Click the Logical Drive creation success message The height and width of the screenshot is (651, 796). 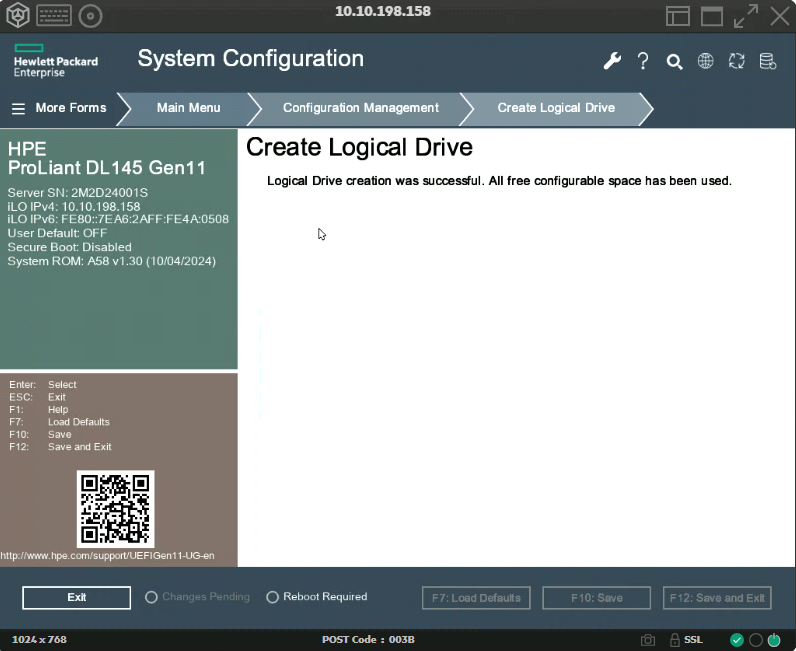(x=499, y=181)
